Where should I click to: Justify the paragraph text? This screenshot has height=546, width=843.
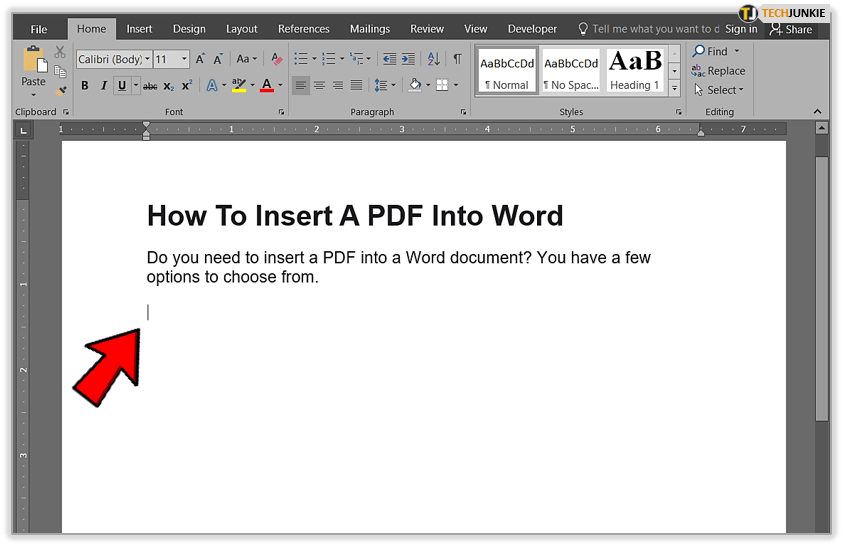[x=356, y=86]
